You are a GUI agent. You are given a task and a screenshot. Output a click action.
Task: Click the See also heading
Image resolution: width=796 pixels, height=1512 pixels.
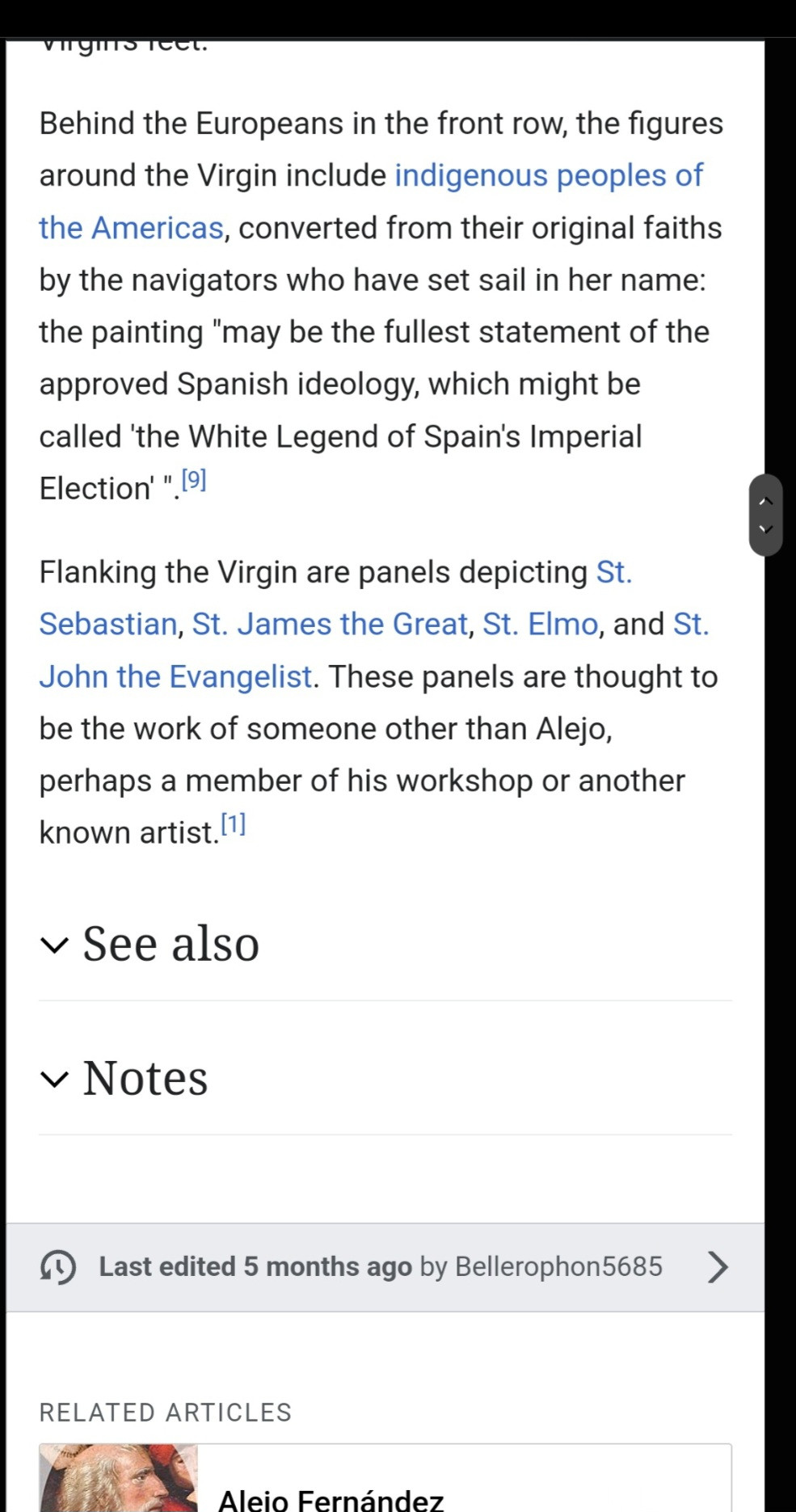point(171,944)
